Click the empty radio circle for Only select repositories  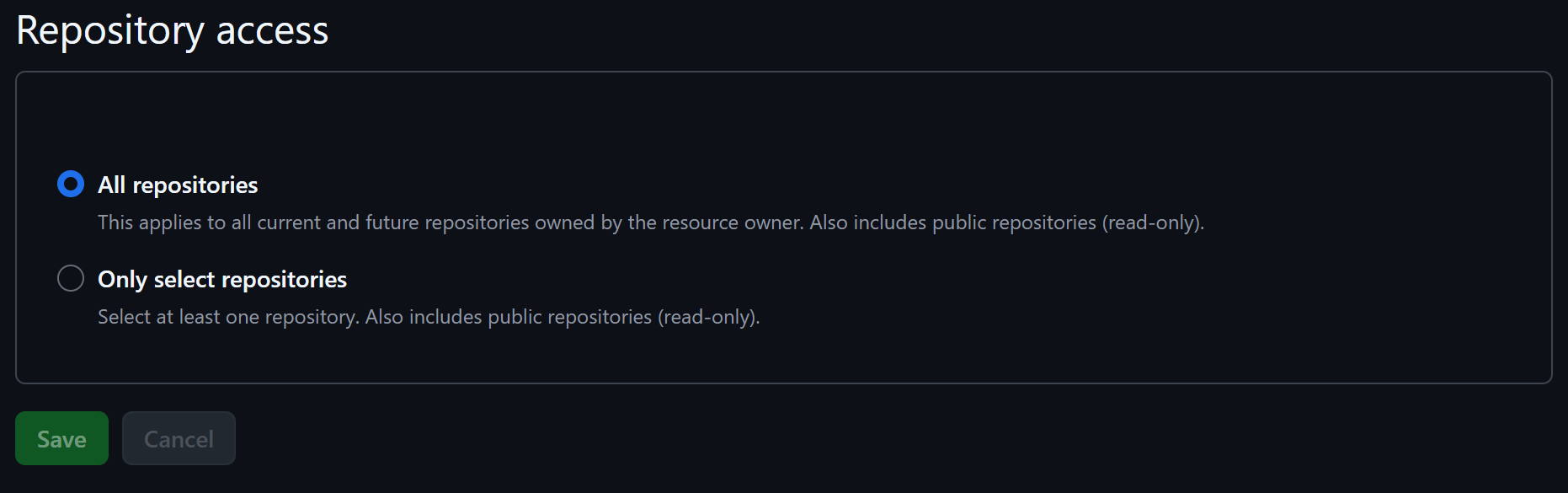[x=72, y=278]
